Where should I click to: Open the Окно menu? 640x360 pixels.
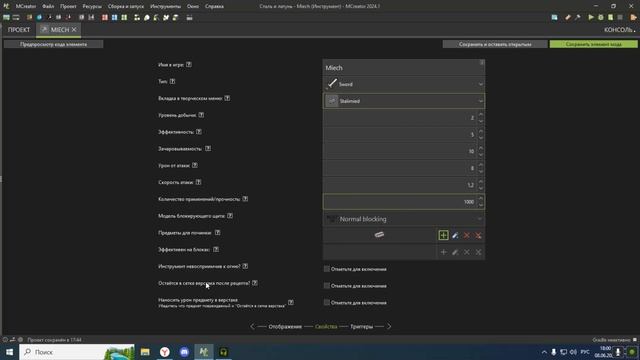[x=193, y=7]
